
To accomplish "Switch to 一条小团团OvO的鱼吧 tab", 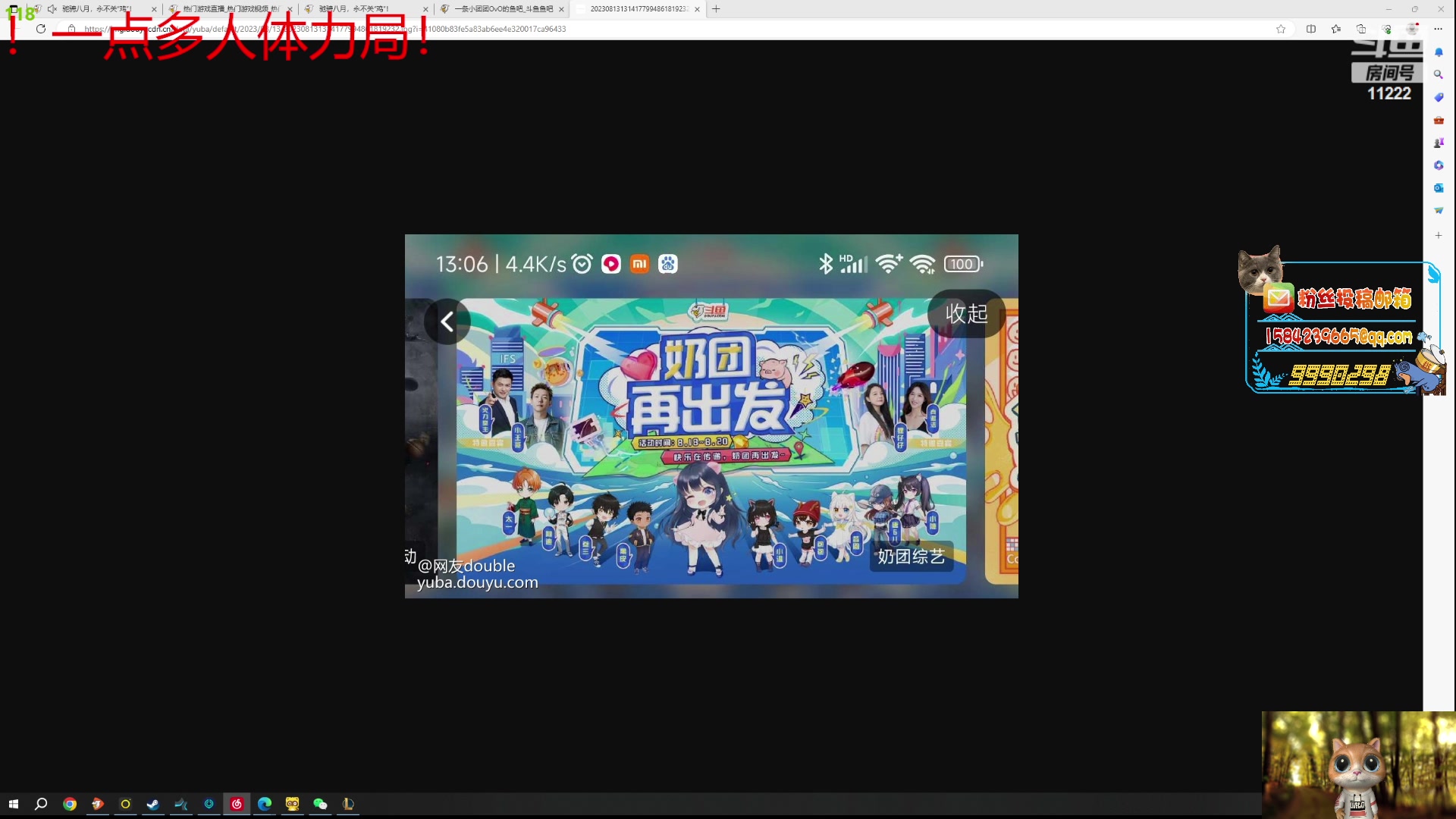I will pos(500,9).
